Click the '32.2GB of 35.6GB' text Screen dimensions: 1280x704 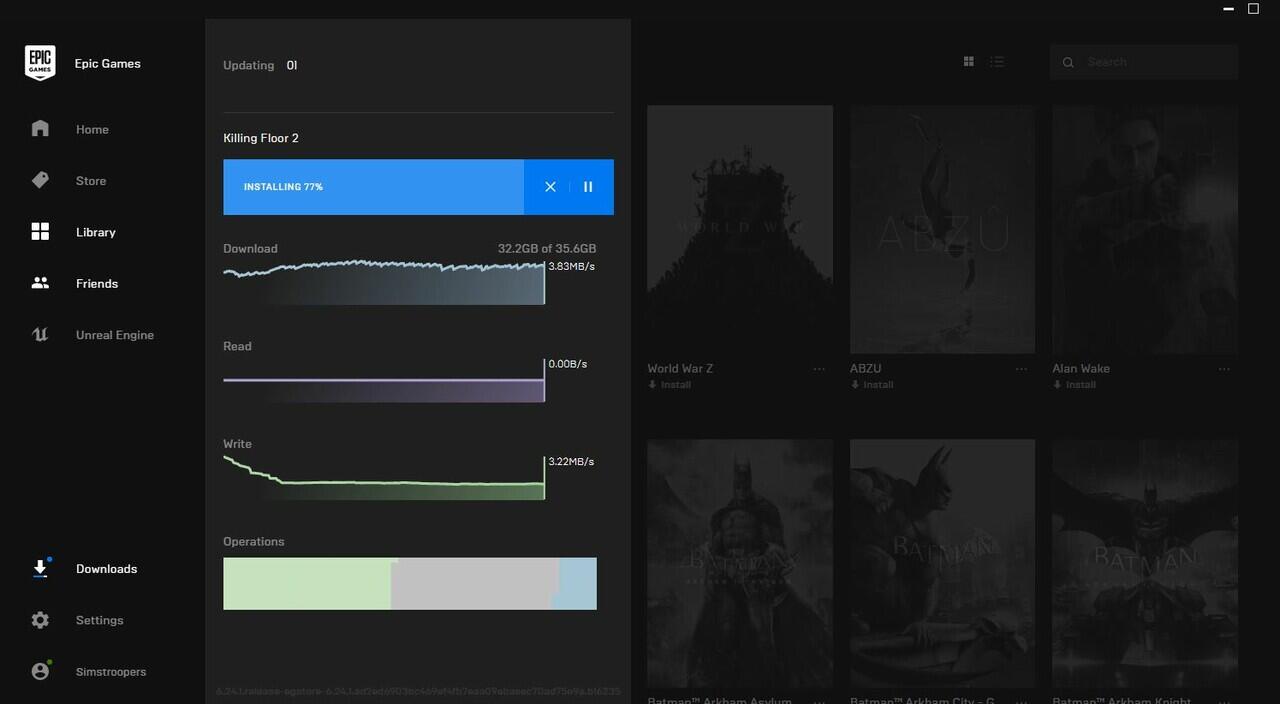point(547,249)
